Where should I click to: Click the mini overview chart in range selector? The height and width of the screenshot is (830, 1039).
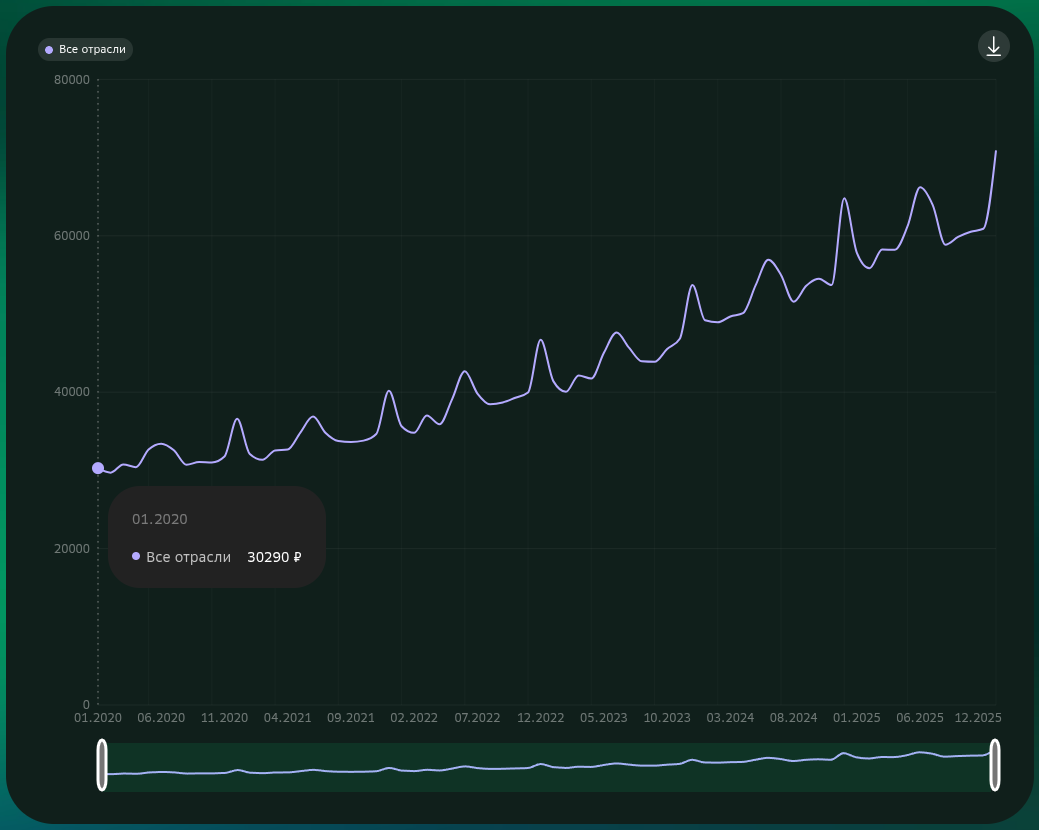(548, 767)
